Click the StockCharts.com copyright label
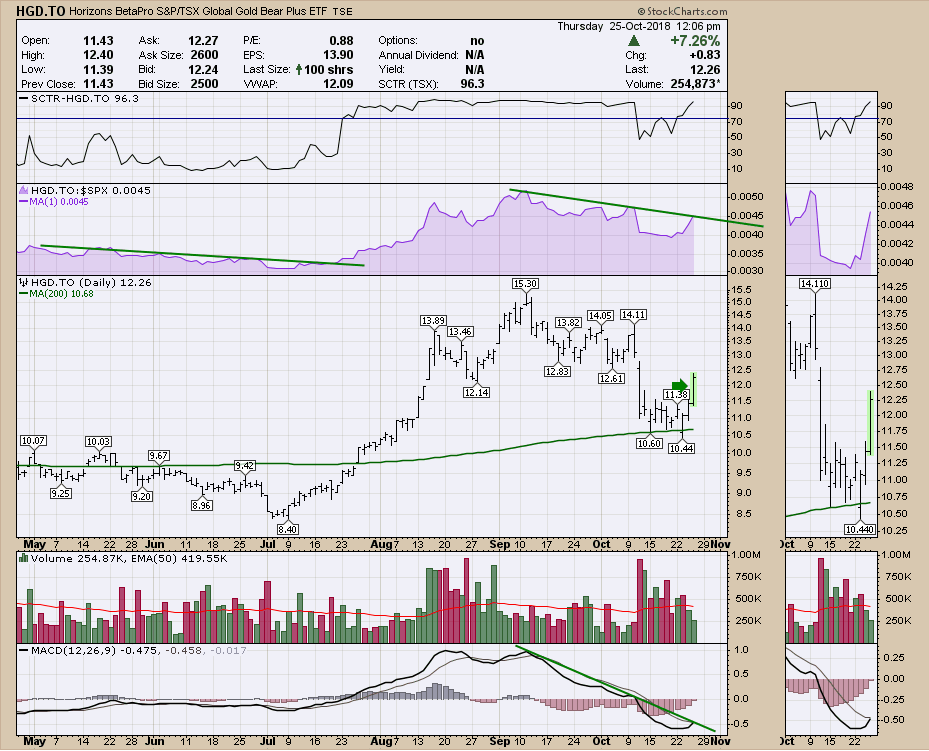 point(682,11)
